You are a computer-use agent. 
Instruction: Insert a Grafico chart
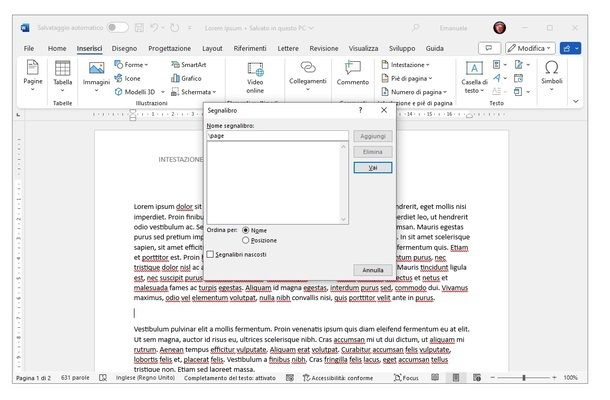(x=186, y=78)
